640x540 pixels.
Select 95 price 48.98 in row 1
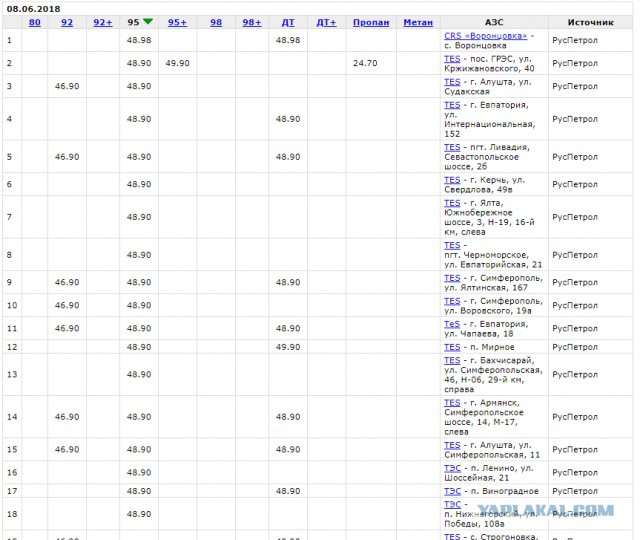139,40
